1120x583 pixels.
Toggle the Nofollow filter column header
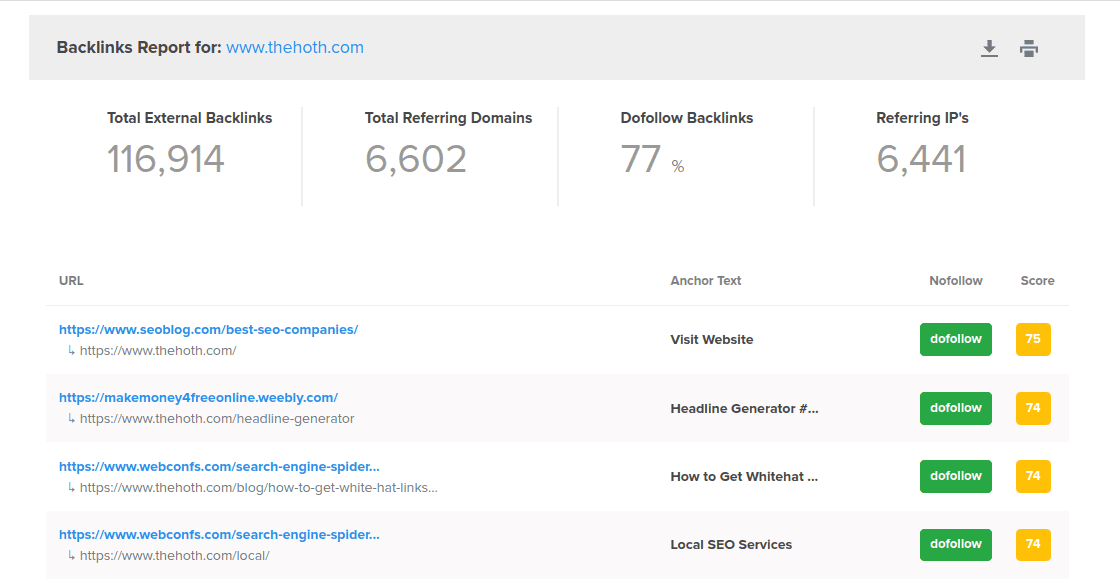click(x=956, y=280)
